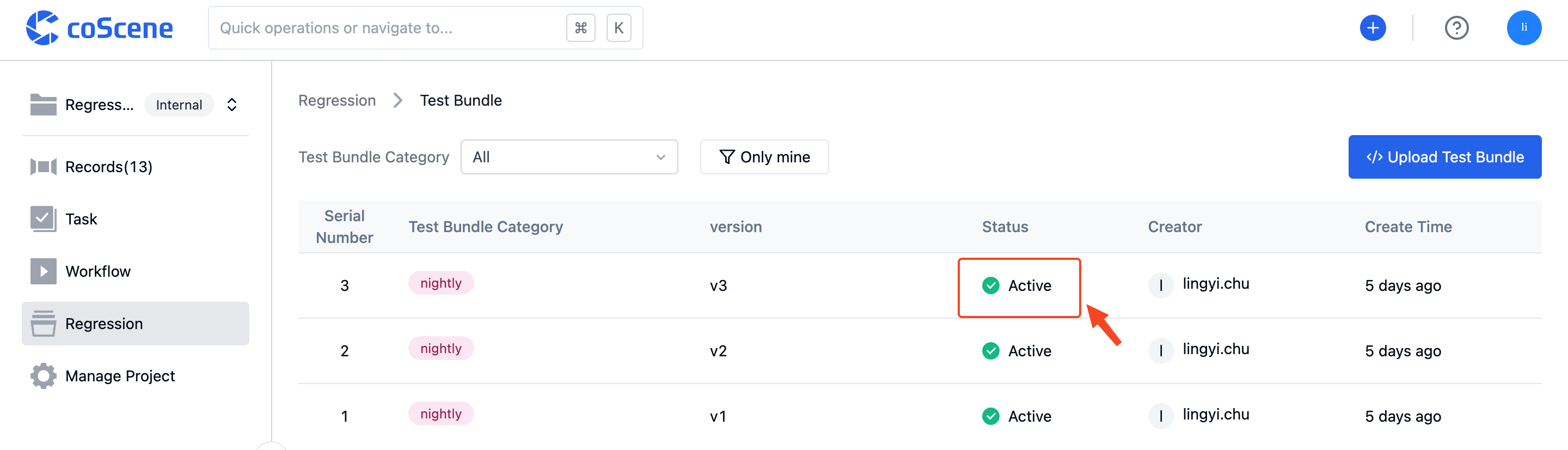Click the Workflow play icon
The width and height of the screenshot is (1568, 450).
click(43, 271)
